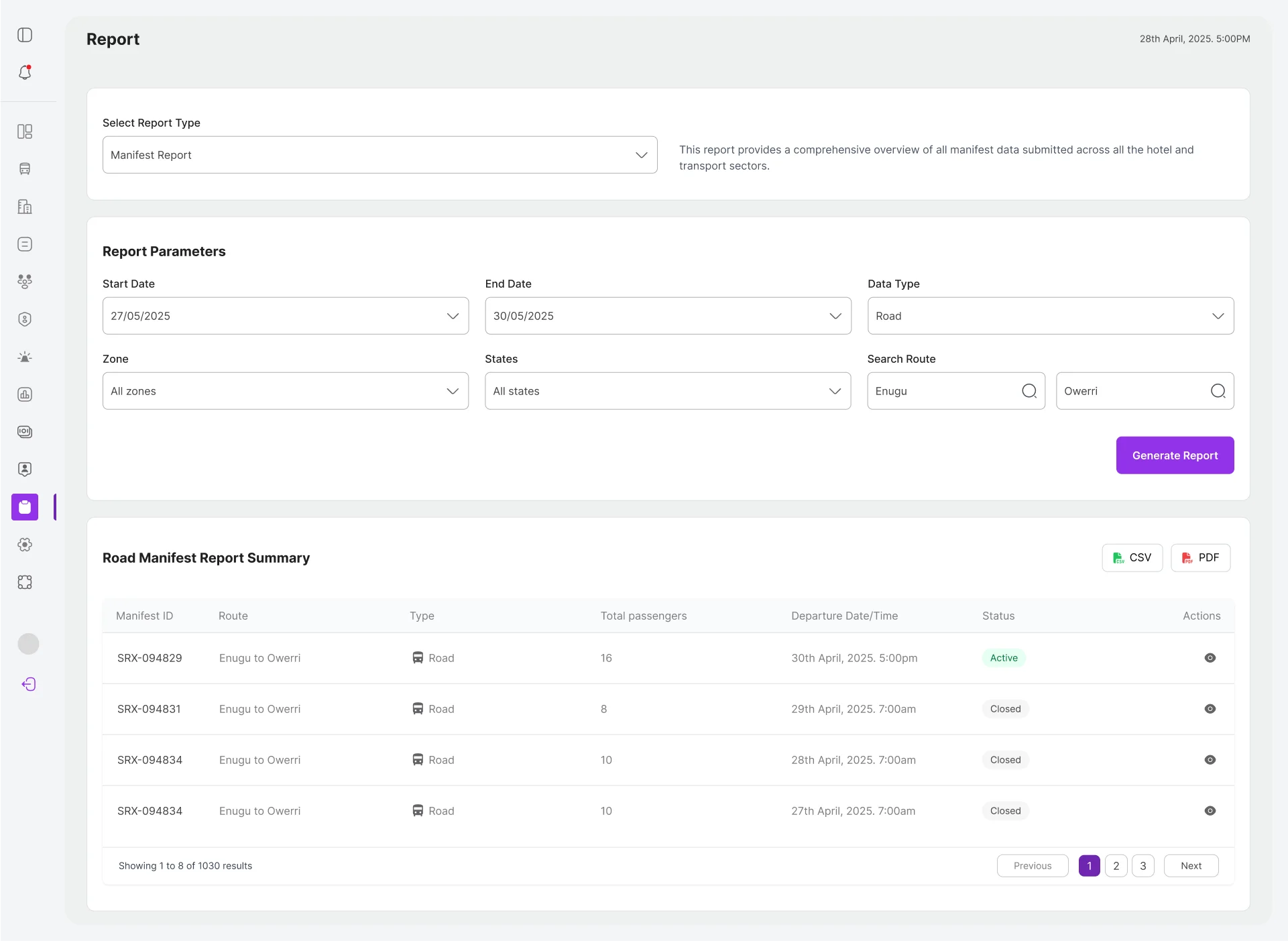Export the report as CSV
Image resolution: width=1288 pixels, height=941 pixels.
coord(1132,558)
